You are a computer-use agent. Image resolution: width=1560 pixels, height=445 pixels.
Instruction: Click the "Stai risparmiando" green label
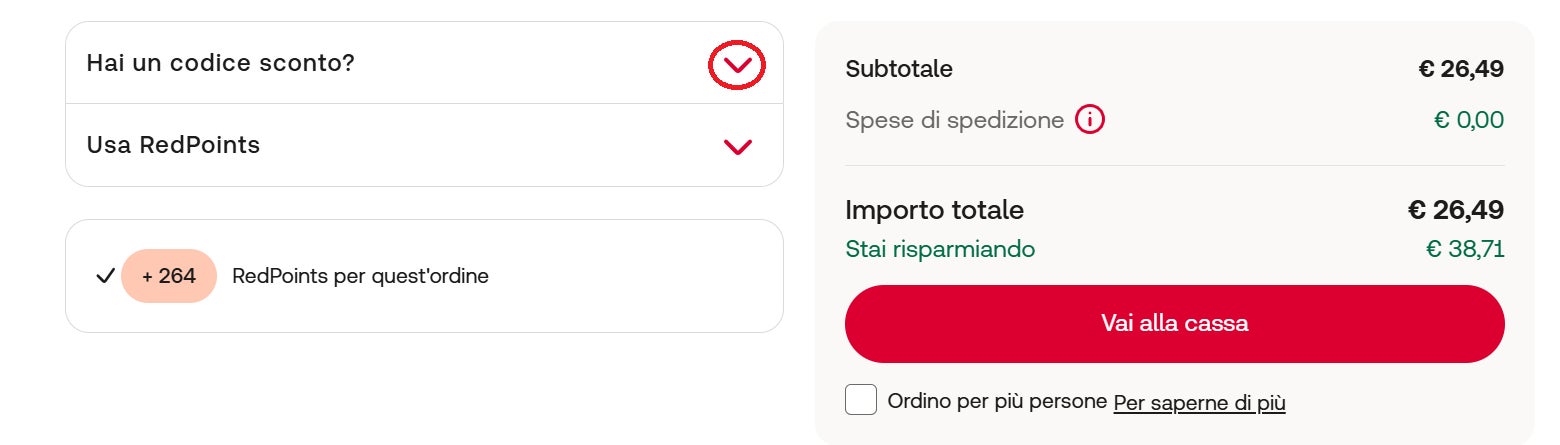tap(940, 249)
